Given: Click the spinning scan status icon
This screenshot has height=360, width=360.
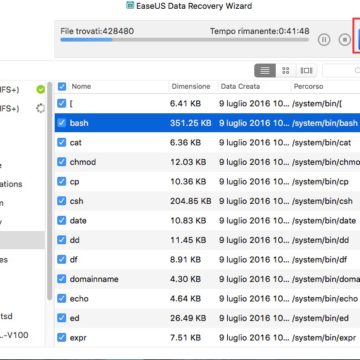Looking at the screenshot, I should (x=40, y=108).
